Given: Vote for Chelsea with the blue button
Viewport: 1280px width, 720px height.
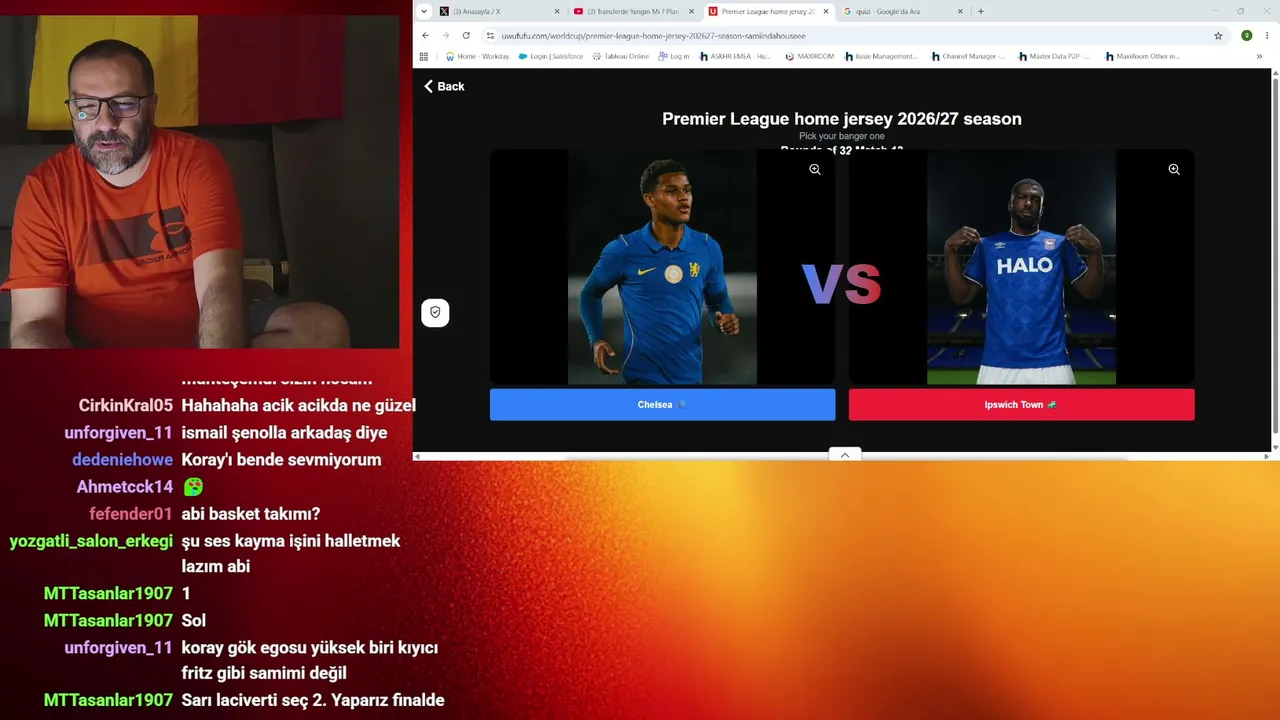Looking at the screenshot, I should click(x=662, y=405).
